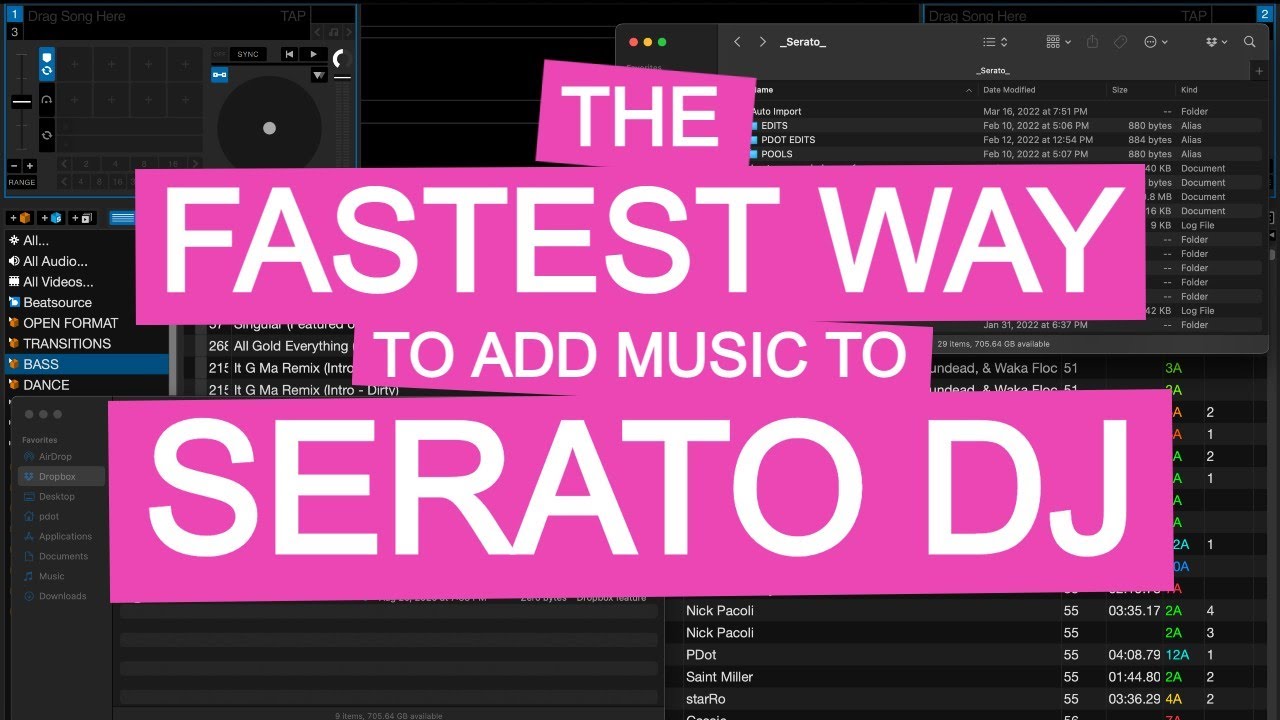
Task: Turn the deck 1 gain knob
Action: 341,58
